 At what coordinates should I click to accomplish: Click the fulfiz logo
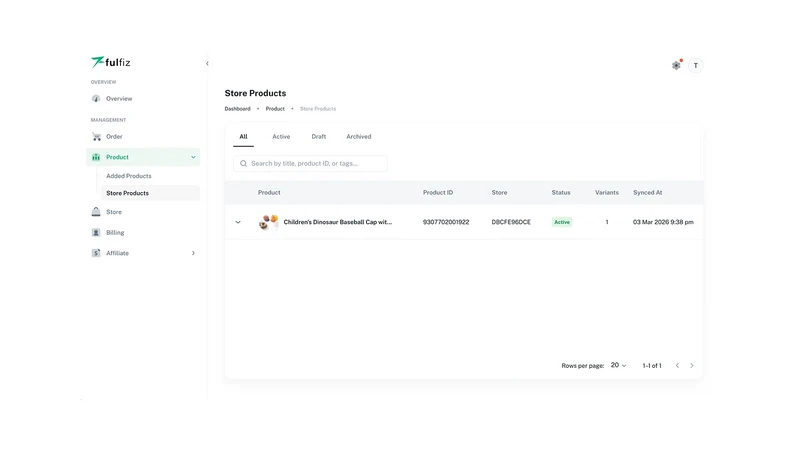tap(111, 62)
